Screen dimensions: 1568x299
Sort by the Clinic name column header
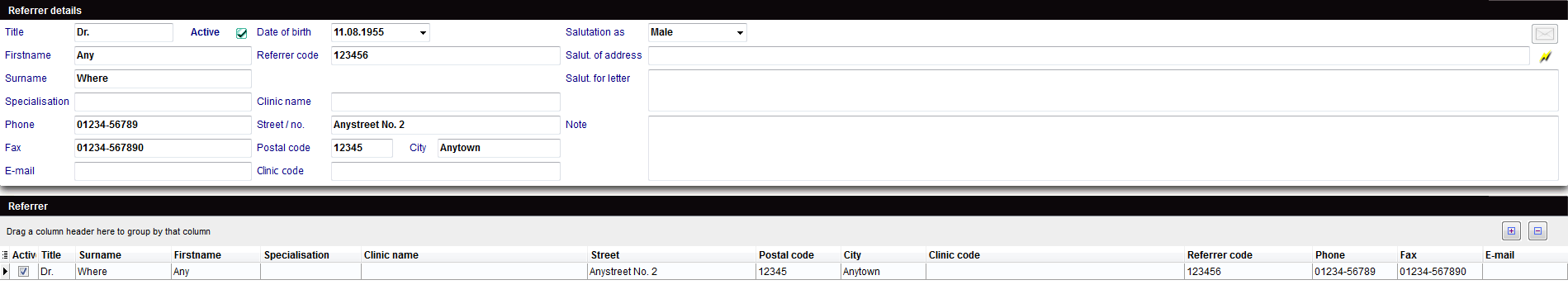click(474, 255)
